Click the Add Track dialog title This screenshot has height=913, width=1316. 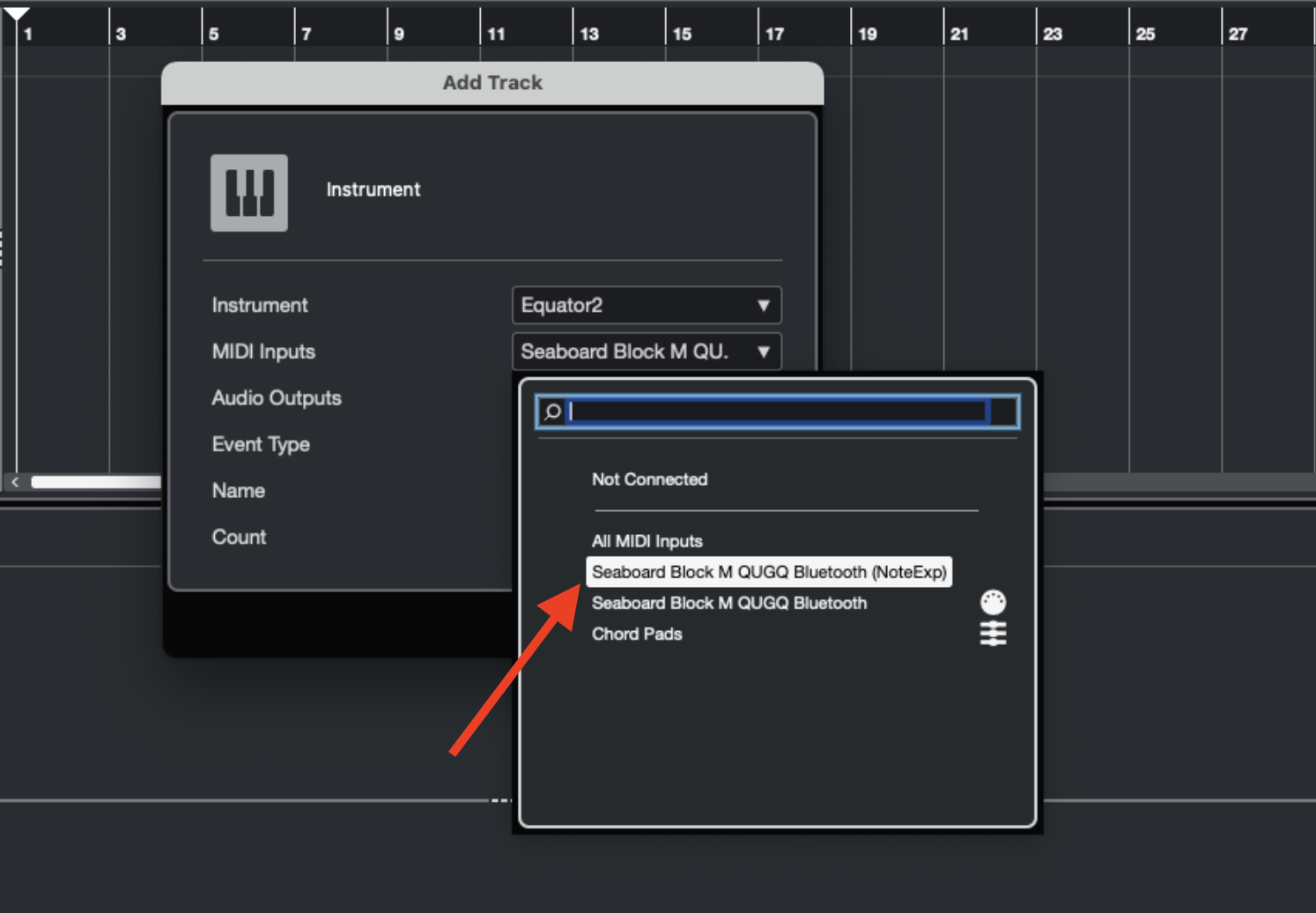coord(492,83)
